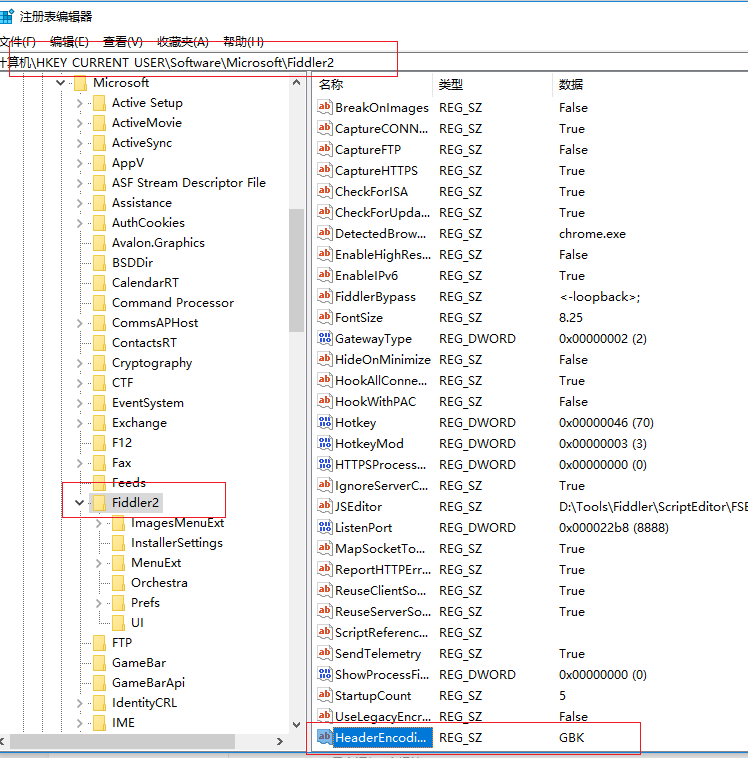The width and height of the screenshot is (748, 758).
Task: Expand the IME key
Action: click(80, 723)
